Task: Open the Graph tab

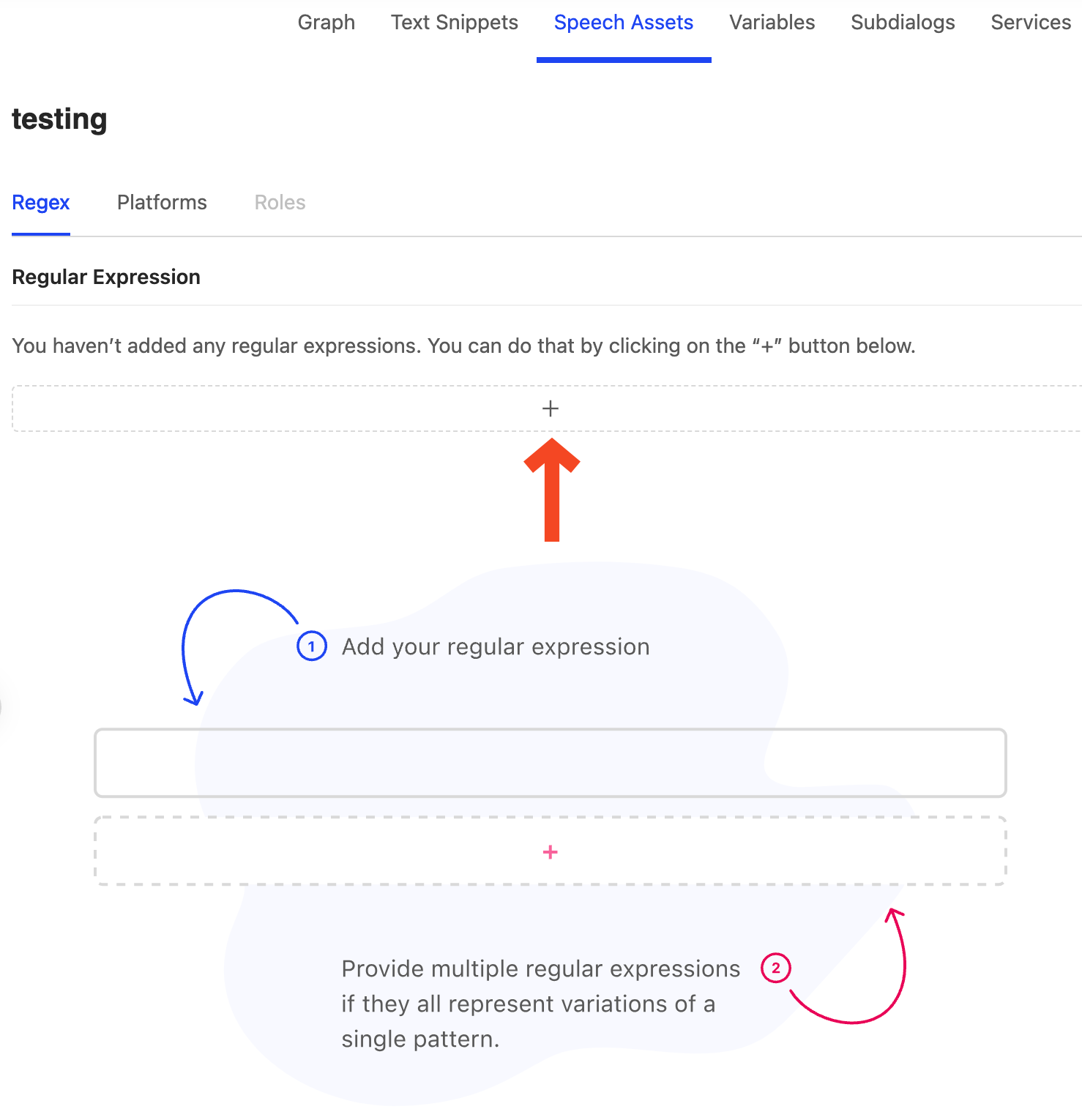Action: [327, 23]
